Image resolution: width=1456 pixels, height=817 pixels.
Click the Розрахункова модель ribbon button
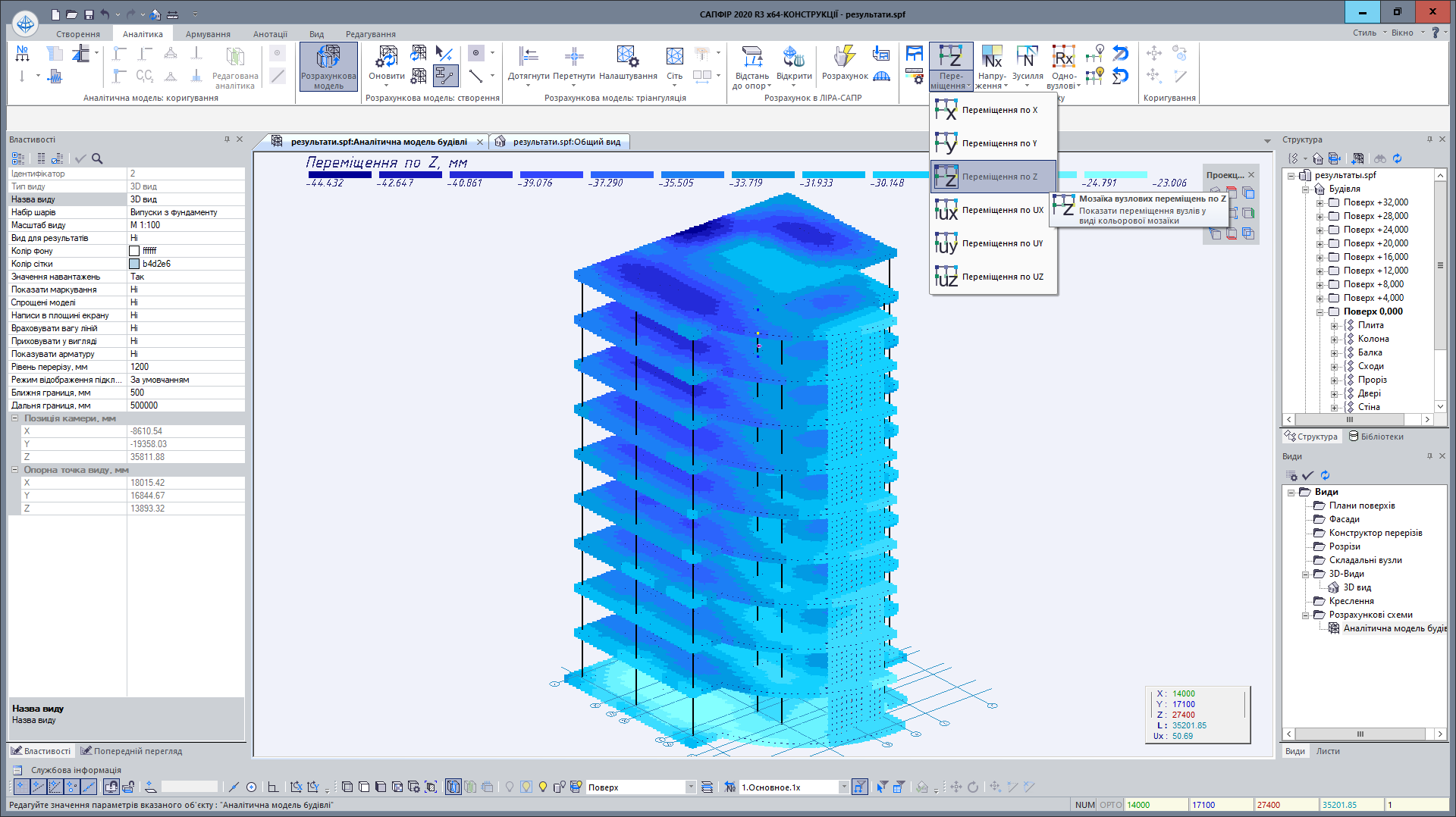tap(328, 66)
